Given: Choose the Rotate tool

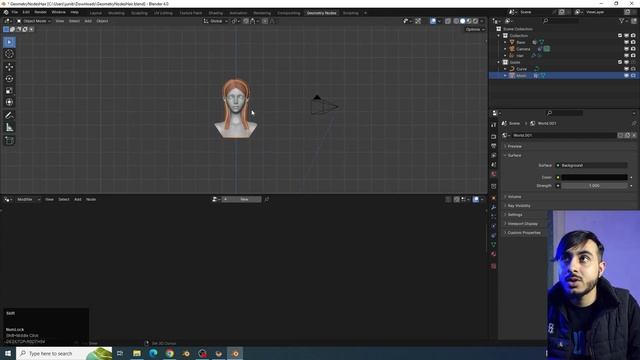Looking at the screenshot, I should (9, 78).
